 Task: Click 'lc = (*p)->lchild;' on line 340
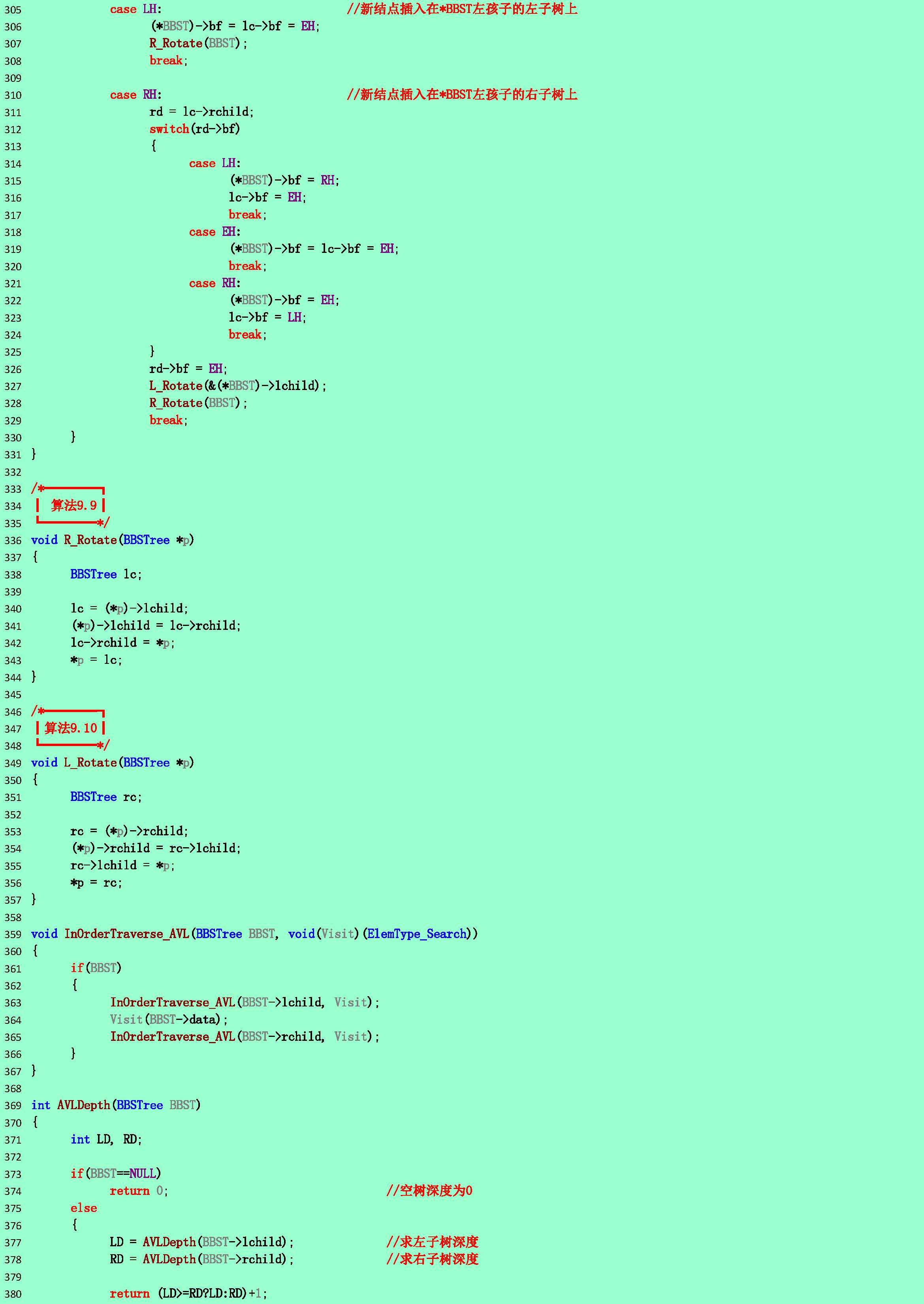pyautogui.click(x=129, y=609)
